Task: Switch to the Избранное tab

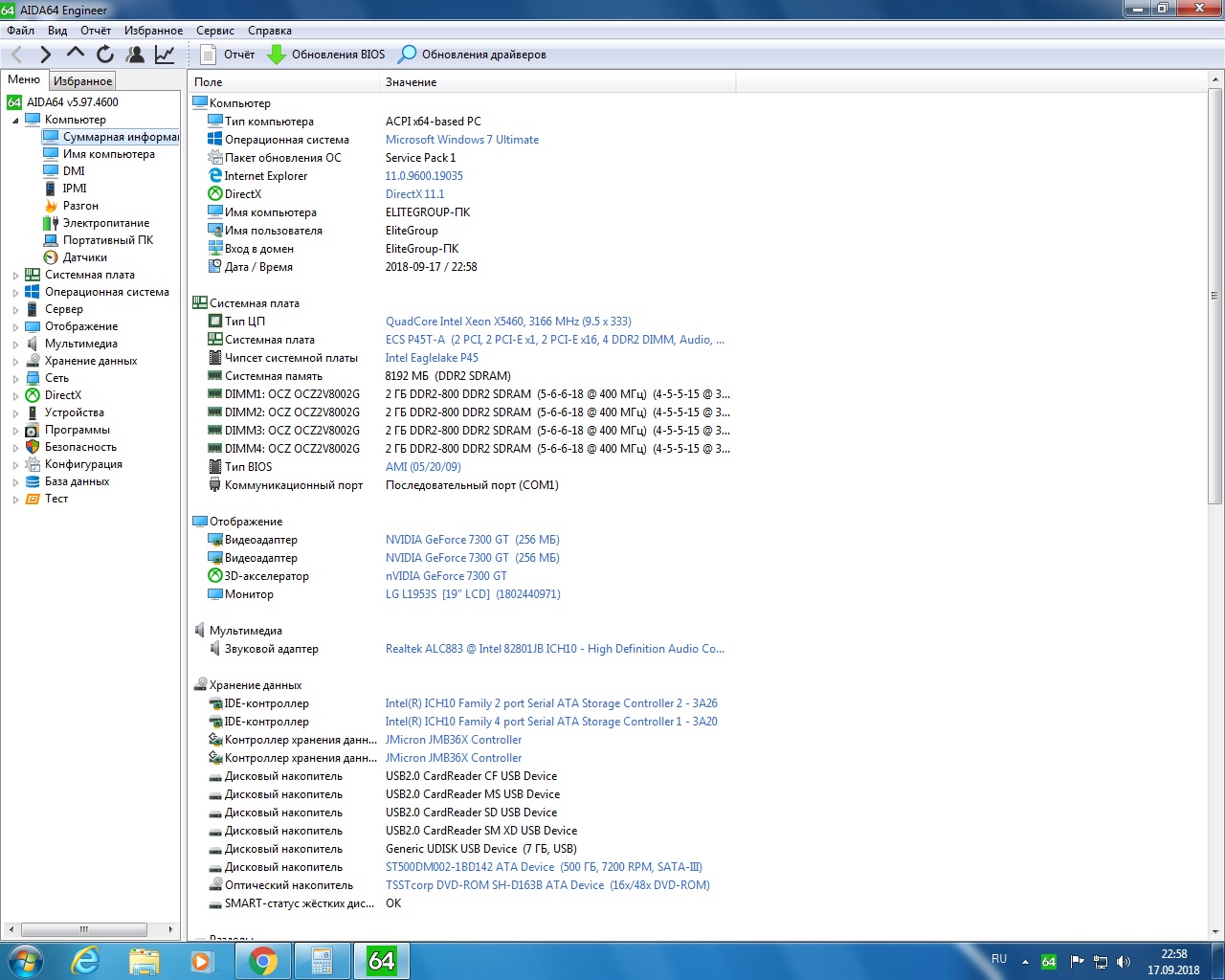Action: click(82, 81)
